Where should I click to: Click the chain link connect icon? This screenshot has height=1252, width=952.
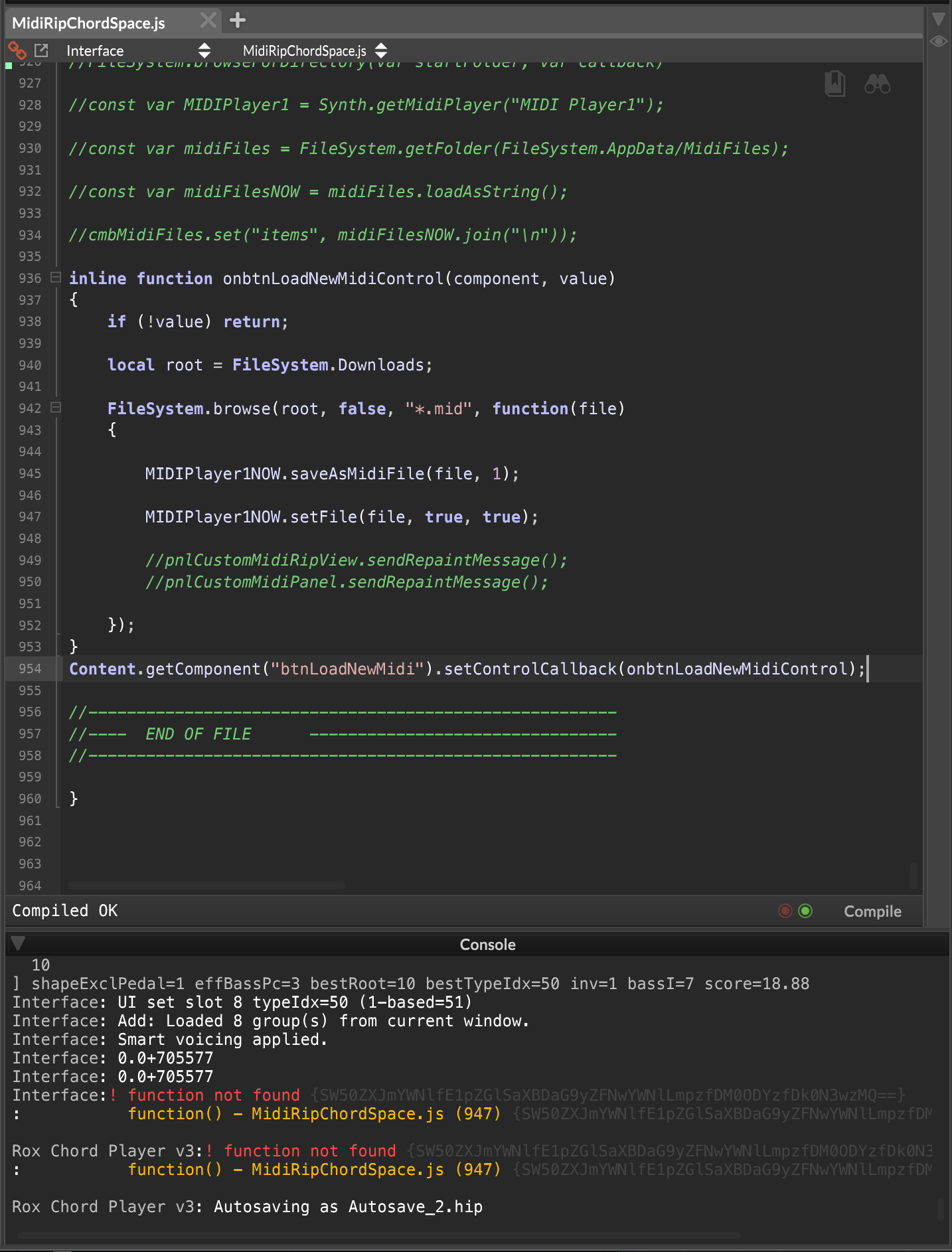point(17,50)
